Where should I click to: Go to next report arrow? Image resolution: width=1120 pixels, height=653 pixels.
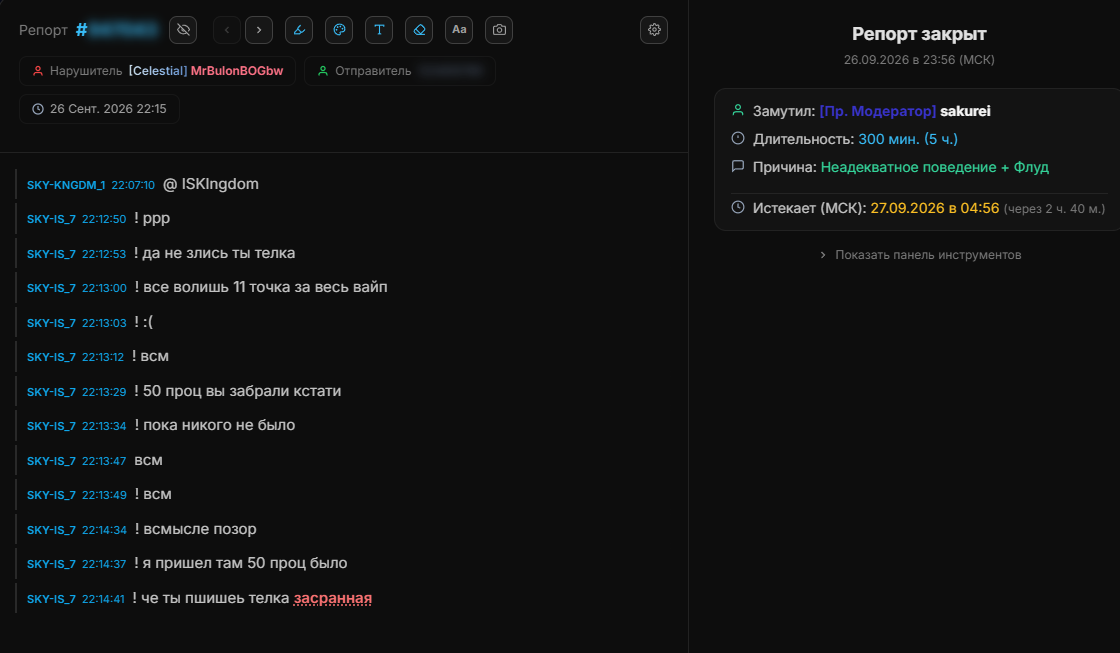(x=259, y=30)
